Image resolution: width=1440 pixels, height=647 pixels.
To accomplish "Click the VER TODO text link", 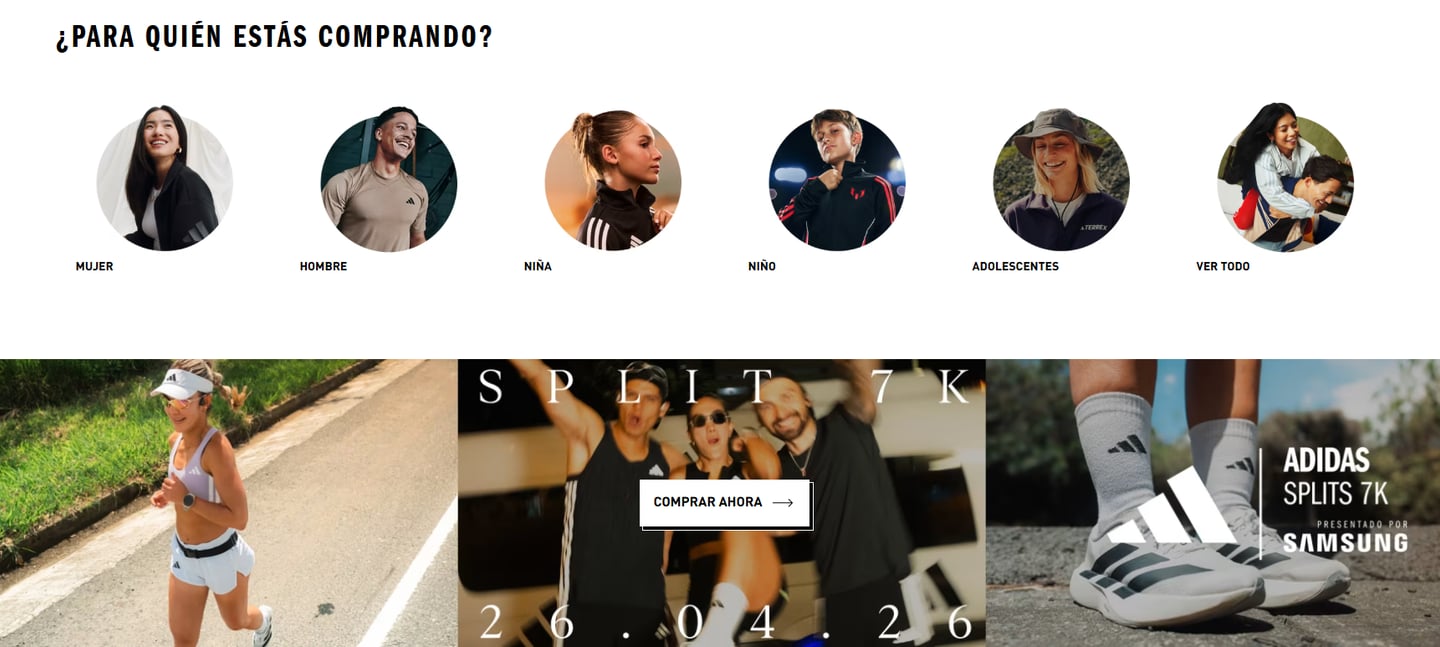I will pos(1223,267).
